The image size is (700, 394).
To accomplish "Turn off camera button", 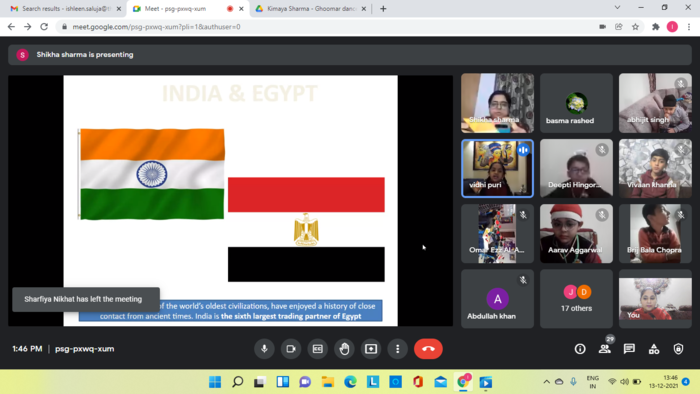I will tap(291, 349).
